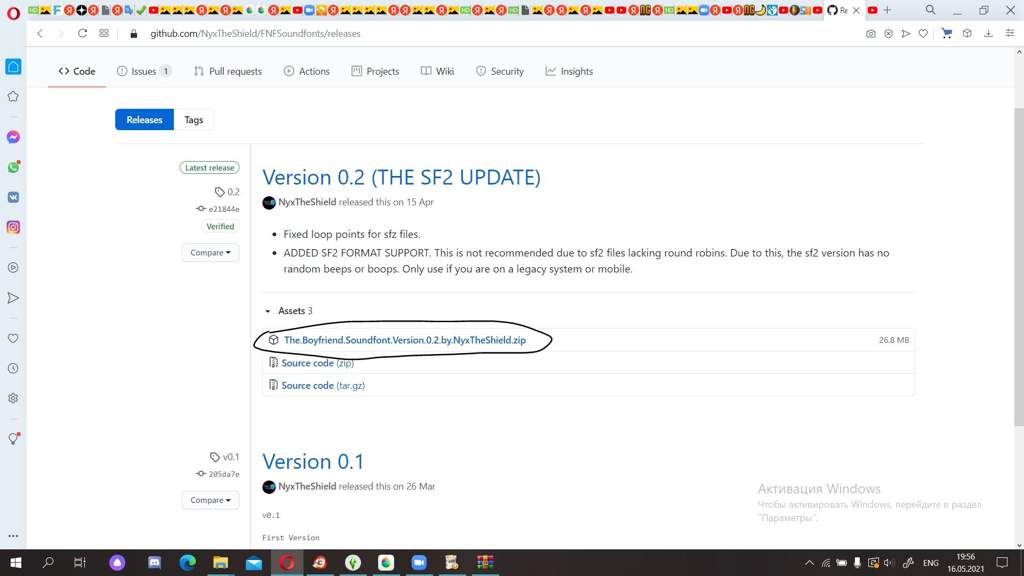The image size is (1024, 576).
Task: Open the Actions tab
Action: [307, 71]
